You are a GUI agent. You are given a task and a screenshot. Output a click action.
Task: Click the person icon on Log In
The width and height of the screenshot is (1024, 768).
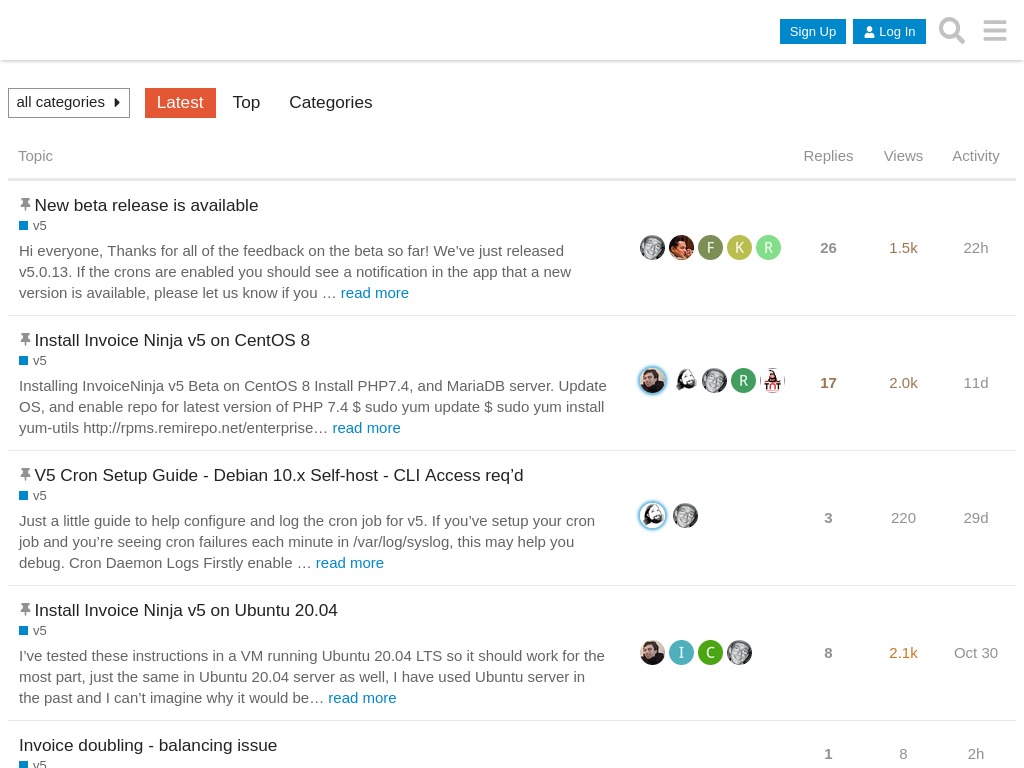point(869,32)
